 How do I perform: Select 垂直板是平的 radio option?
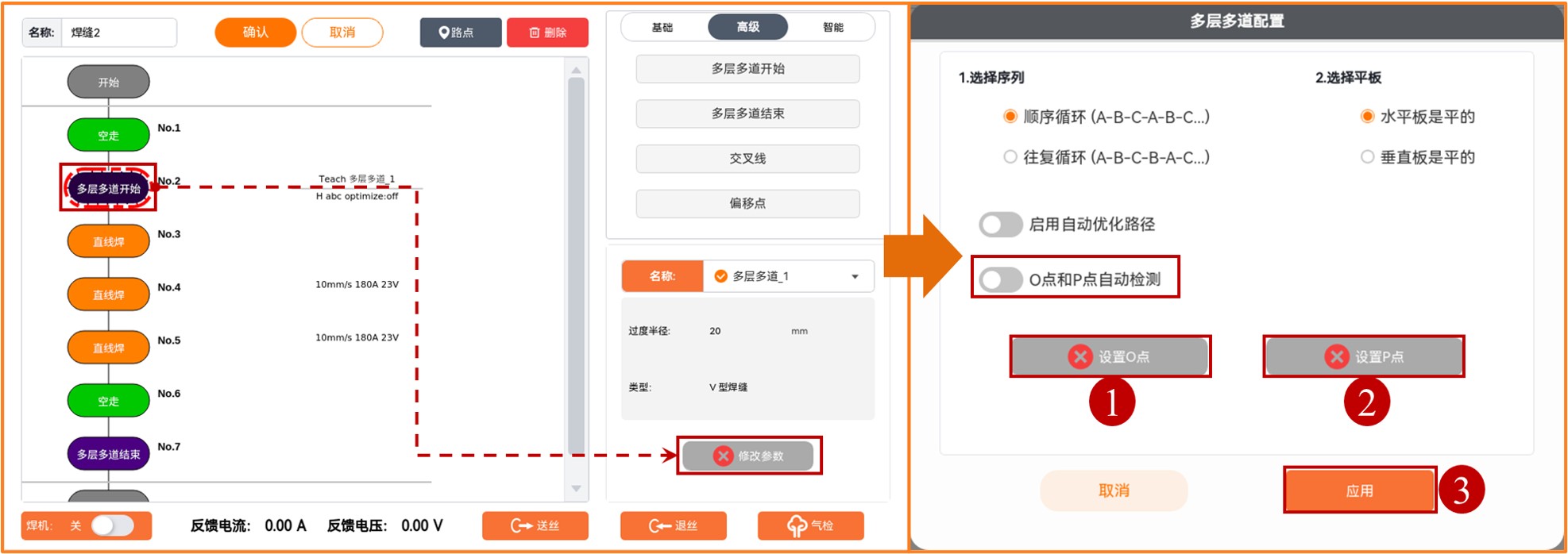tap(1367, 157)
